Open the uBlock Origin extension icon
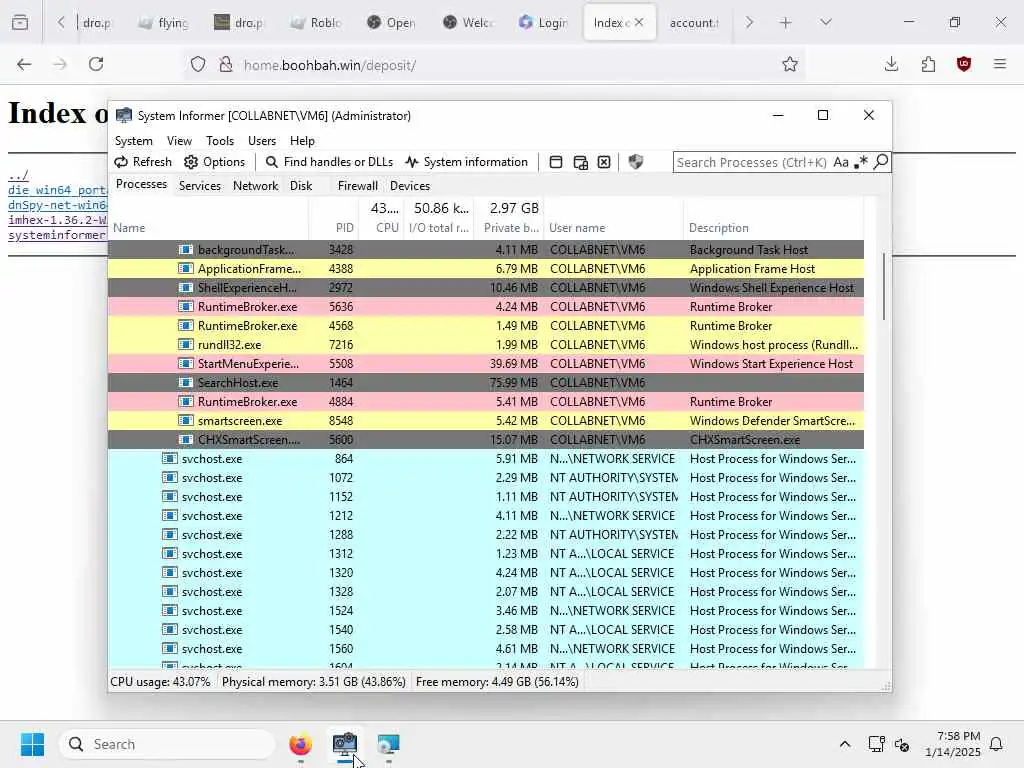Viewport: 1024px width, 768px height. [964, 64]
